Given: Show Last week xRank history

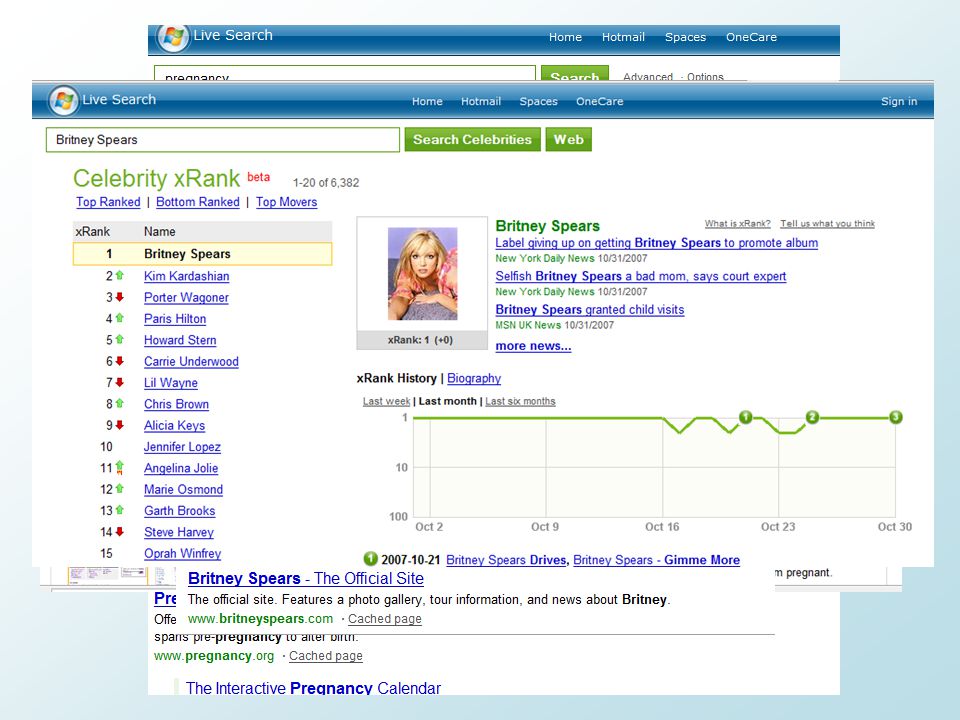Looking at the screenshot, I should point(386,401).
